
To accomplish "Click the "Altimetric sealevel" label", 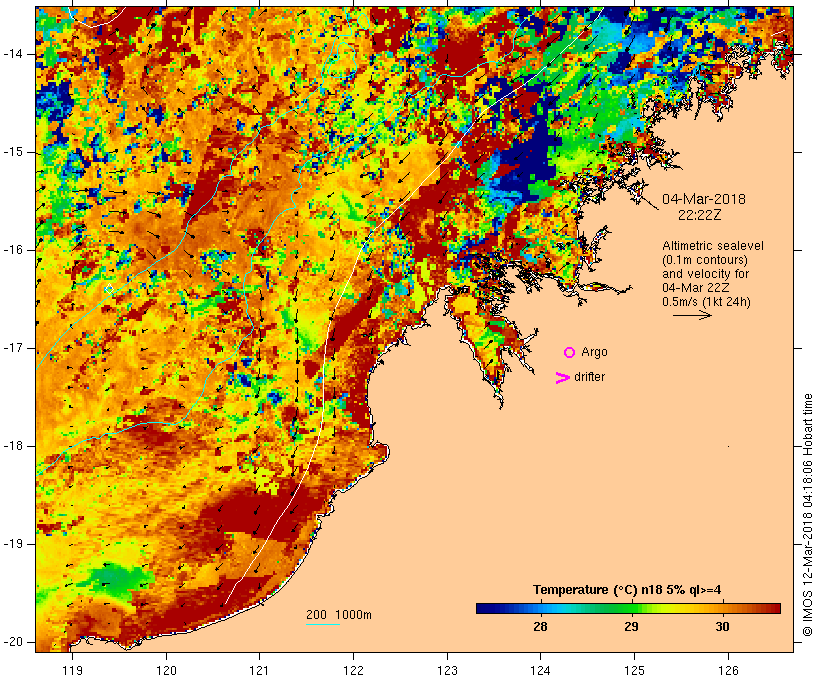I will pos(713,246).
